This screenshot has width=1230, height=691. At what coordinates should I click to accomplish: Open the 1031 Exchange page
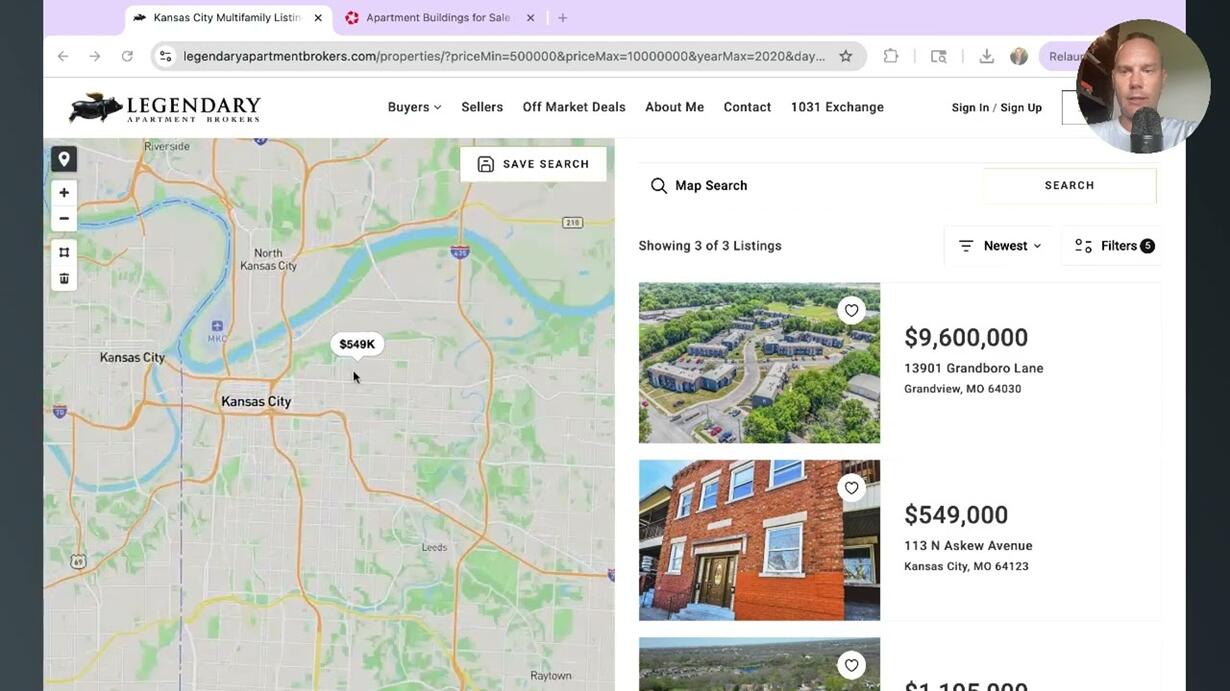pos(837,107)
